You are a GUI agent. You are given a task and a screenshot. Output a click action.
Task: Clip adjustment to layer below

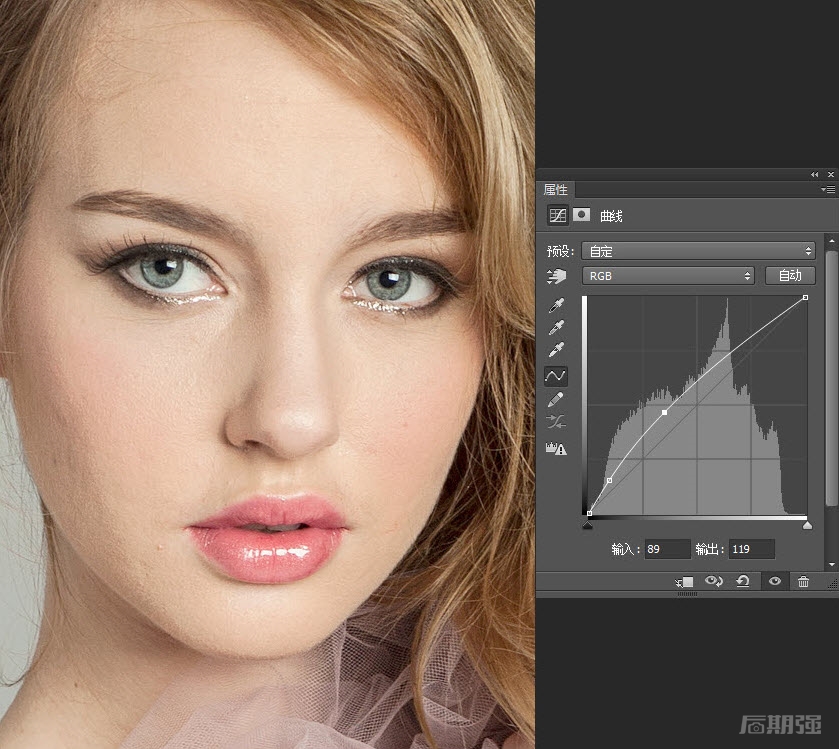click(684, 582)
